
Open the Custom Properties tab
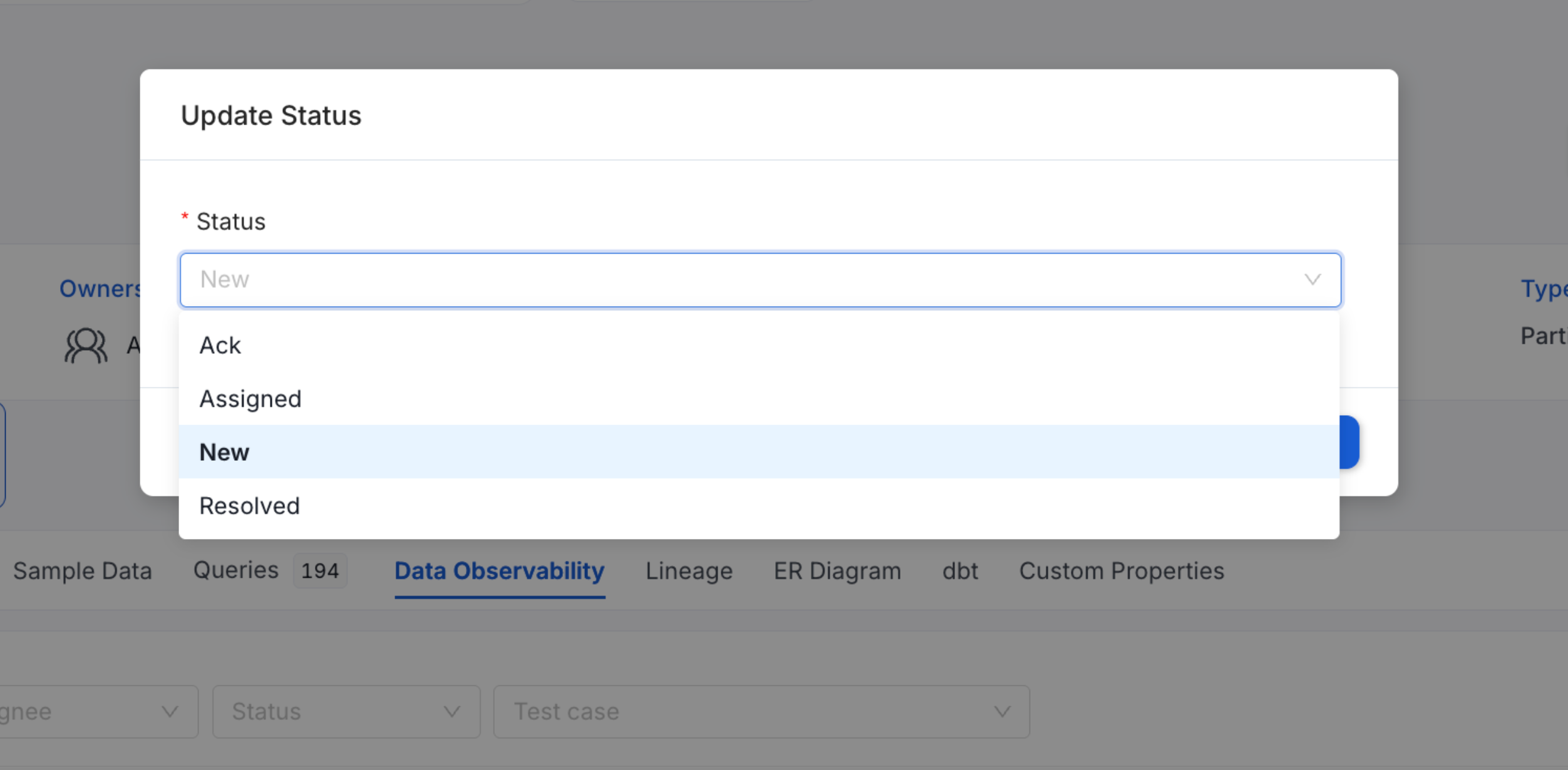1122,570
